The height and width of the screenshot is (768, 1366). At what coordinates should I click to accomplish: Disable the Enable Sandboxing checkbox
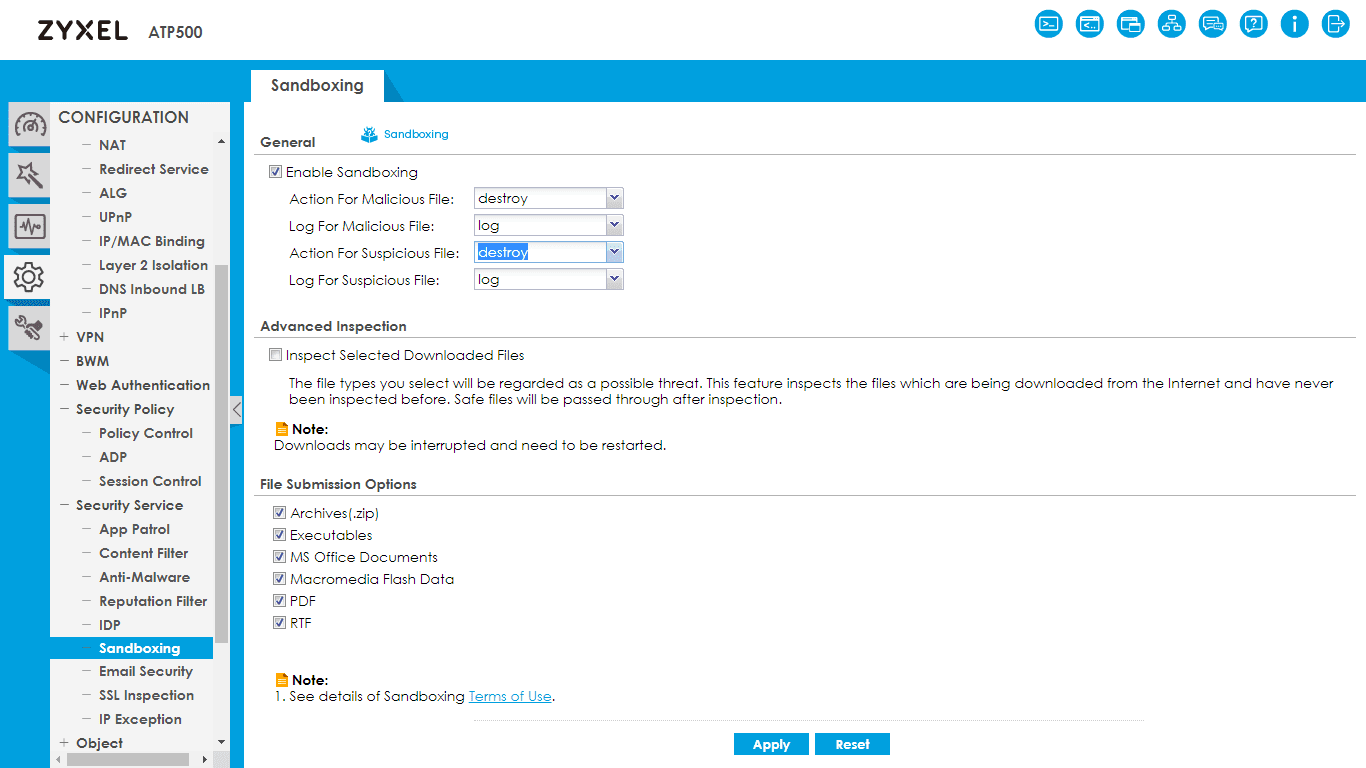276,172
